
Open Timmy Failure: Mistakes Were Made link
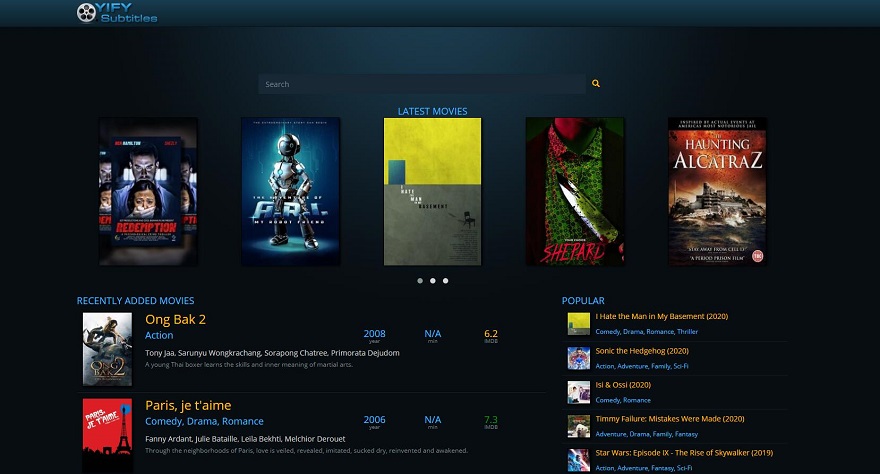(x=670, y=418)
